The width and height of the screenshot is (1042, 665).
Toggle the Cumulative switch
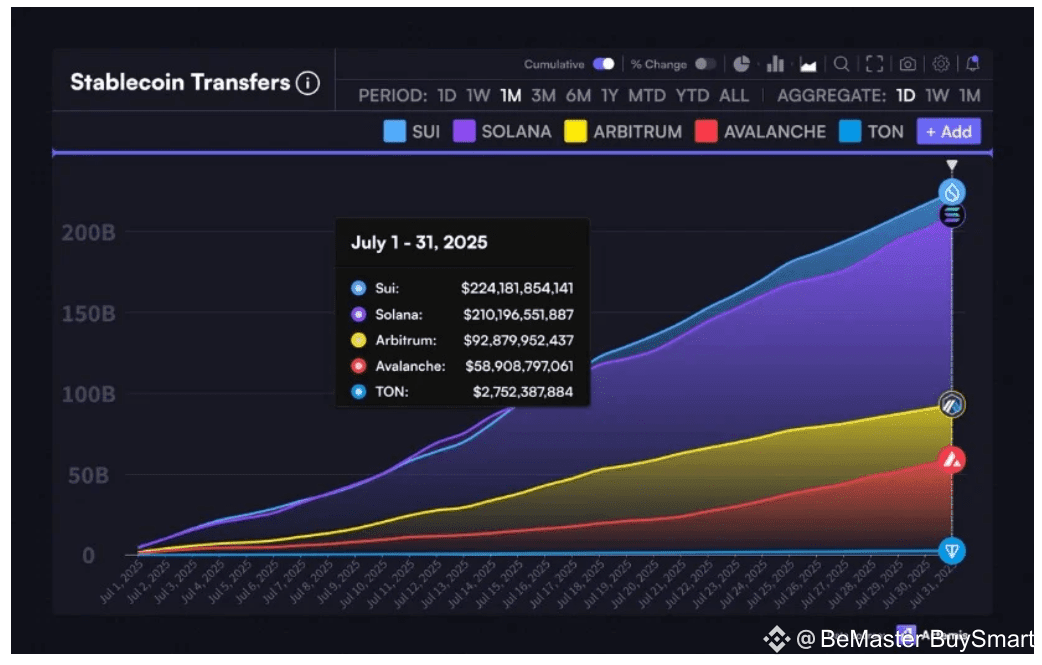pyautogui.click(x=604, y=64)
